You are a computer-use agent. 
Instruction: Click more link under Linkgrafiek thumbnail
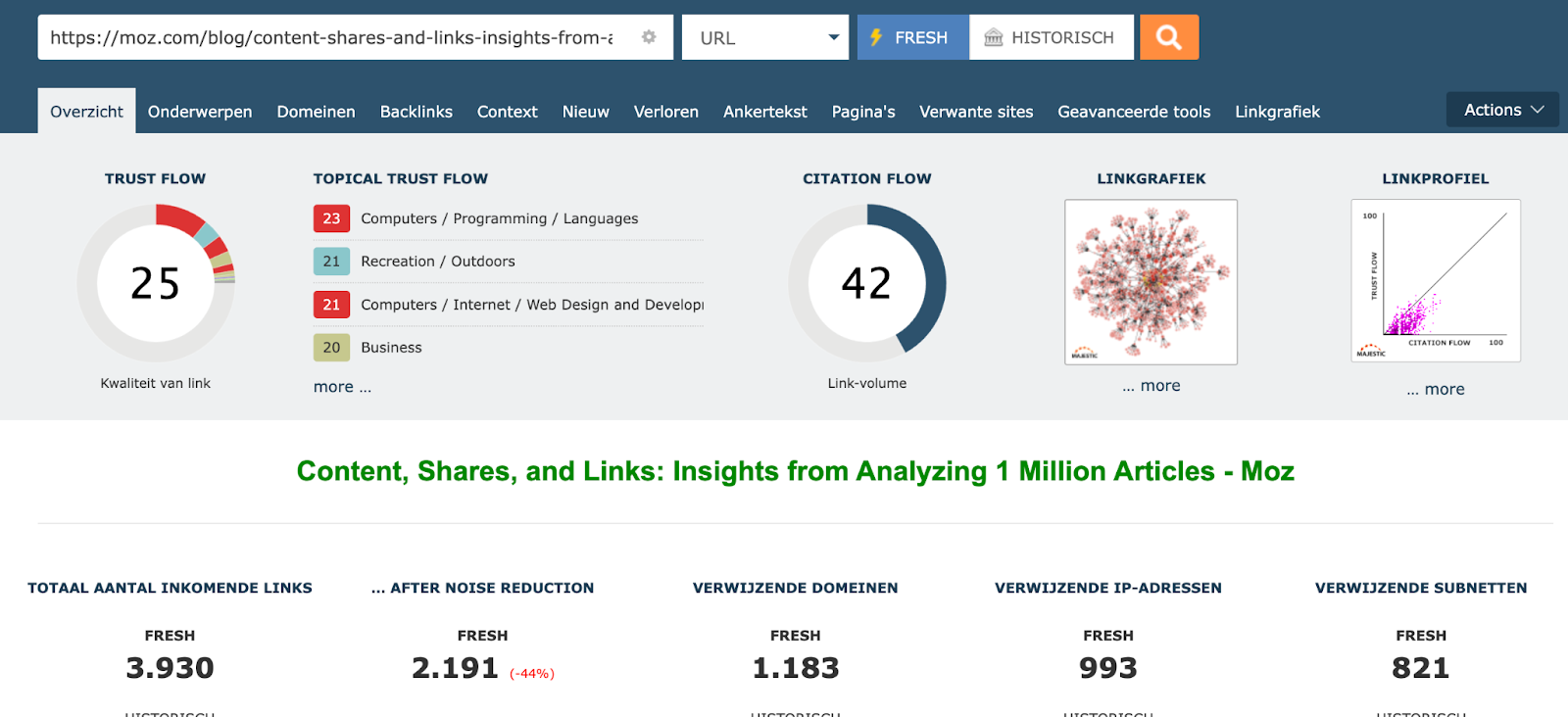click(x=1151, y=386)
